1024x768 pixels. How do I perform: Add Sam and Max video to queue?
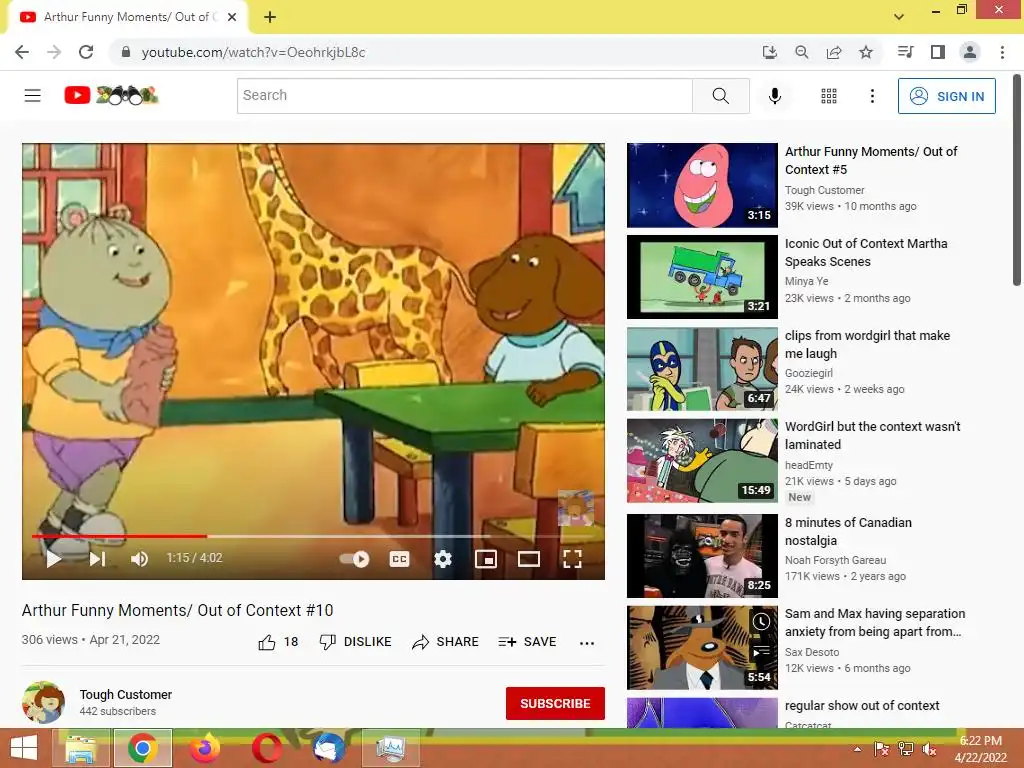pos(761,651)
